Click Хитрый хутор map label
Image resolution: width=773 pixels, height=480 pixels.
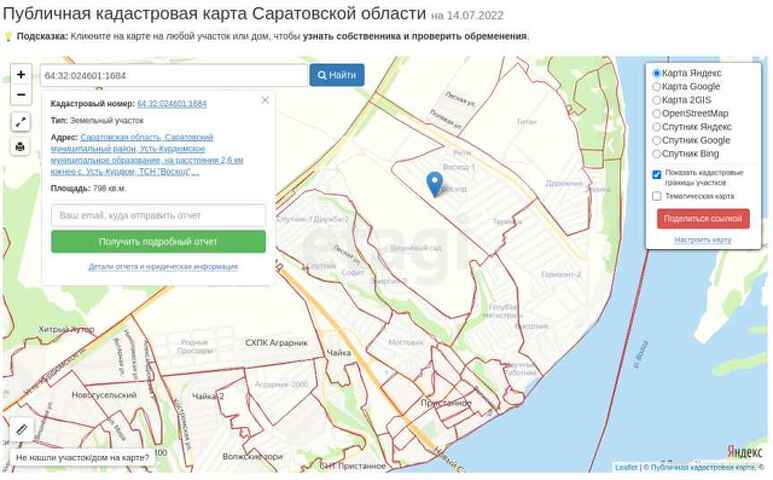pyautogui.click(x=67, y=329)
